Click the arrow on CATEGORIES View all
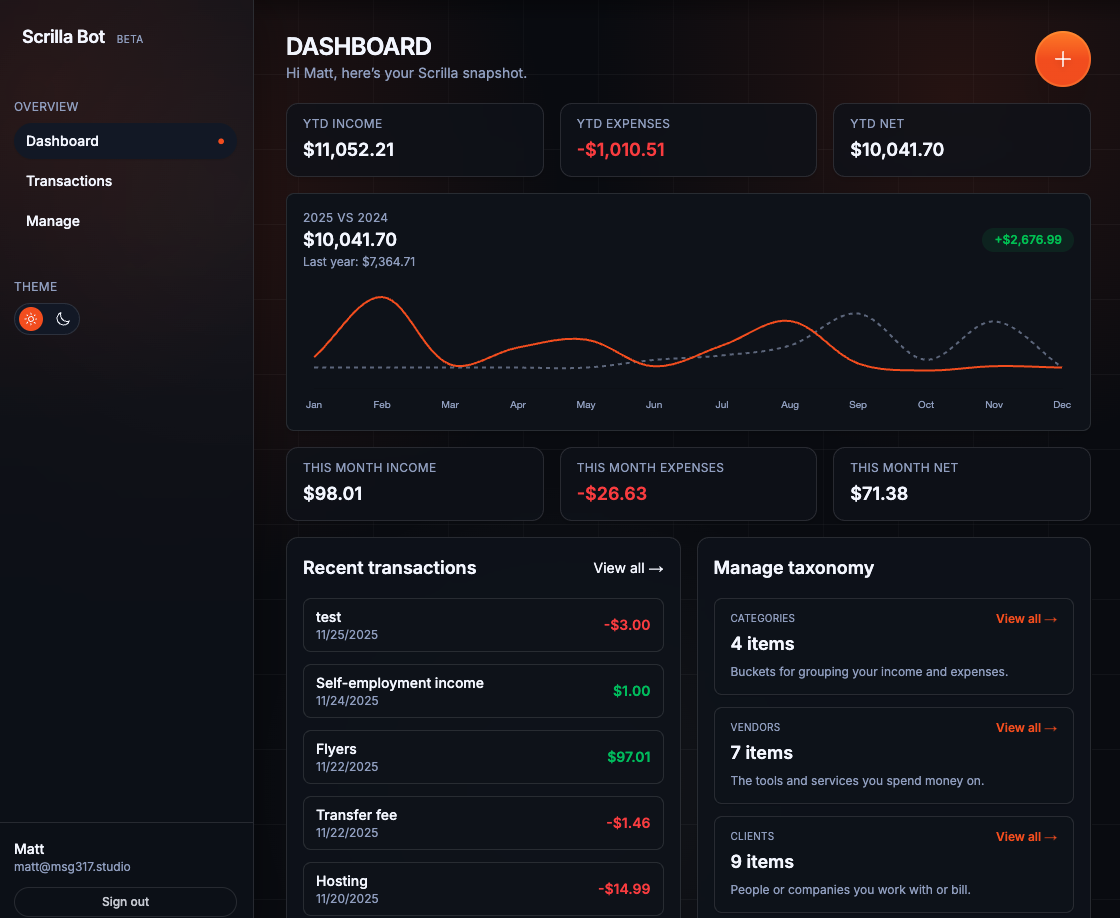 click(x=1052, y=619)
